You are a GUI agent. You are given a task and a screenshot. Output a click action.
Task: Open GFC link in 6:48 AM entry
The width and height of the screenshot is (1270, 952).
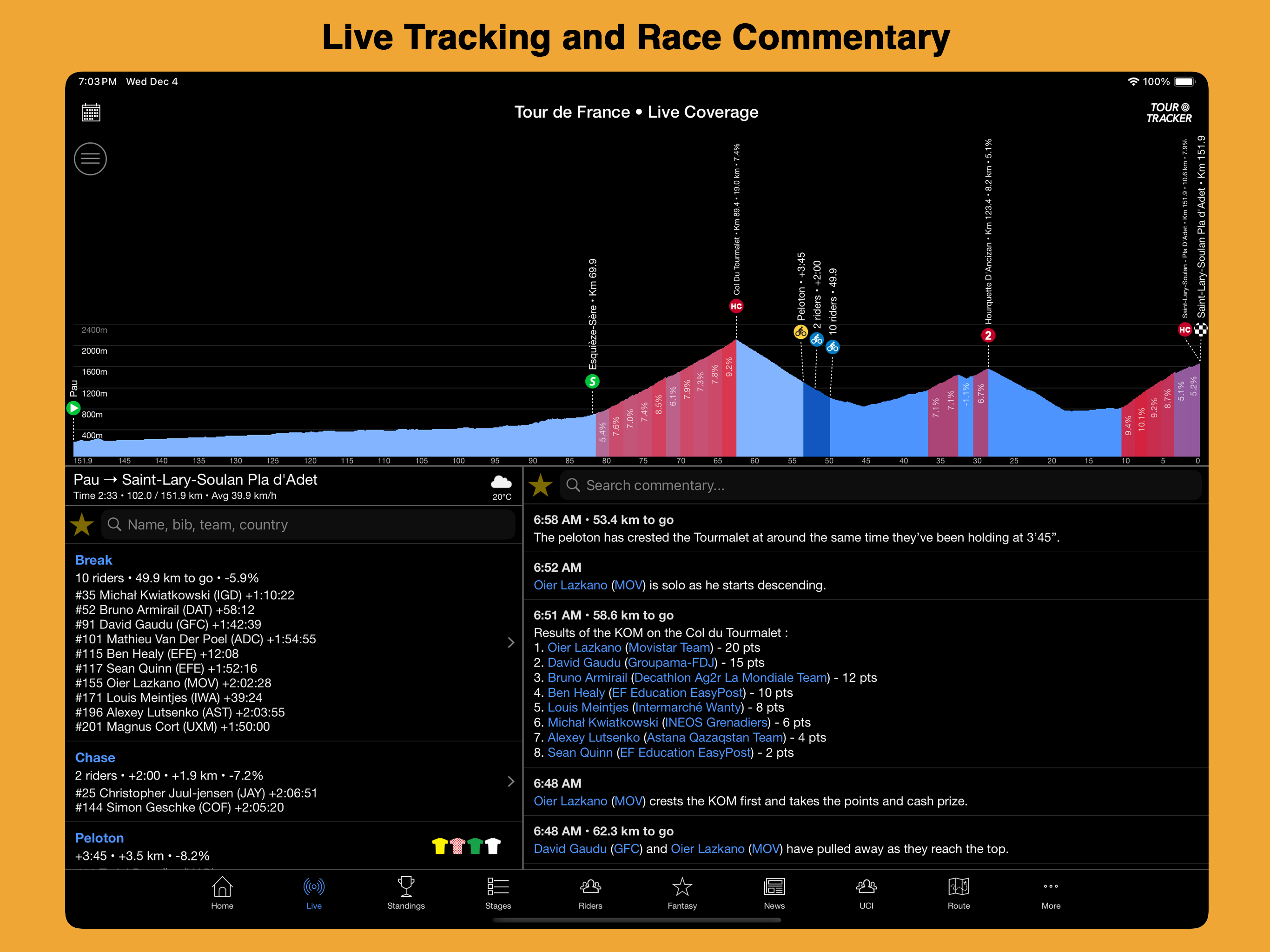(x=626, y=849)
